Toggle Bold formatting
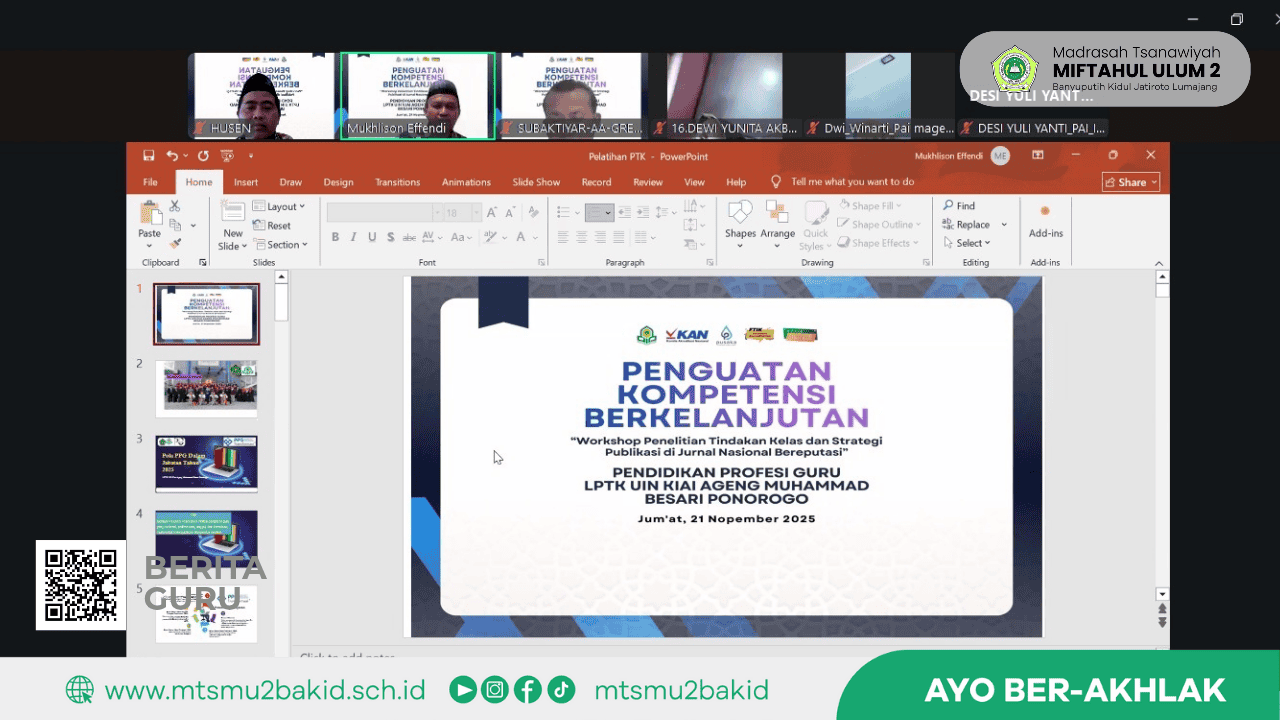1280x720 pixels. point(336,237)
